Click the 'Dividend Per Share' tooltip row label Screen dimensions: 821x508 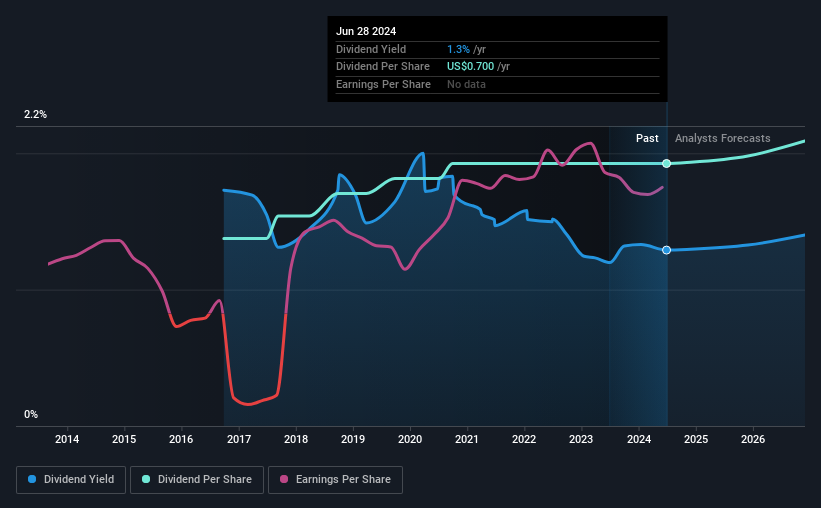(x=383, y=67)
